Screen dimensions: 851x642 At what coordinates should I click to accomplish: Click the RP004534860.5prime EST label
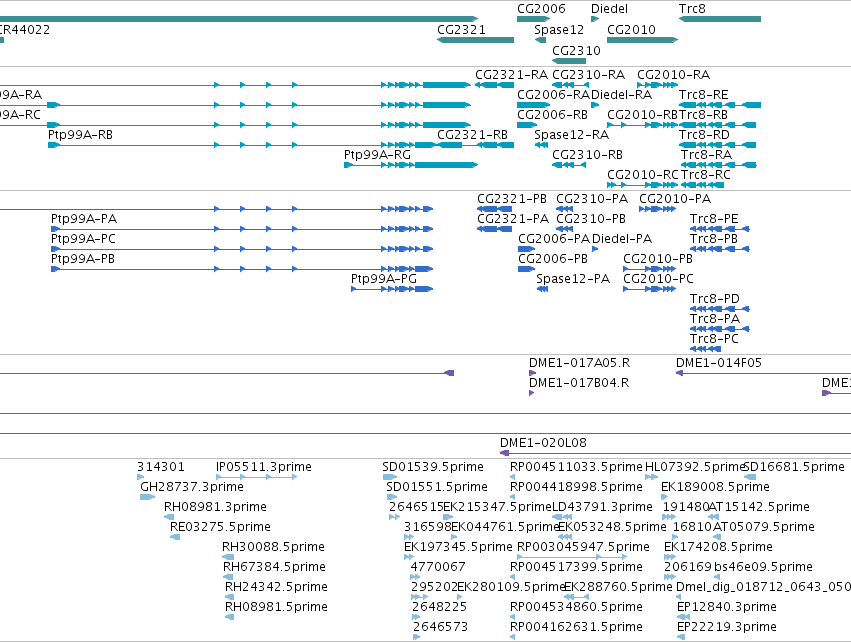pos(576,607)
